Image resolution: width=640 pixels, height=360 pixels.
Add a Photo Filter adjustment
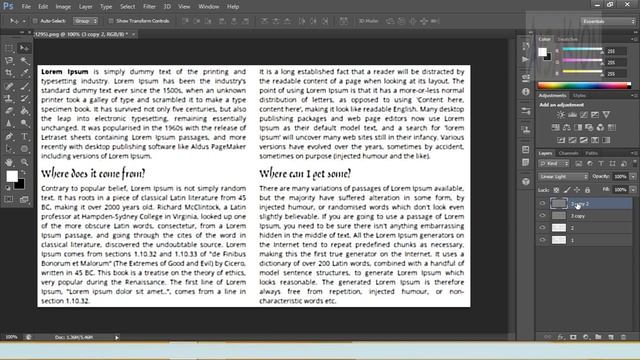click(x=589, y=127)
